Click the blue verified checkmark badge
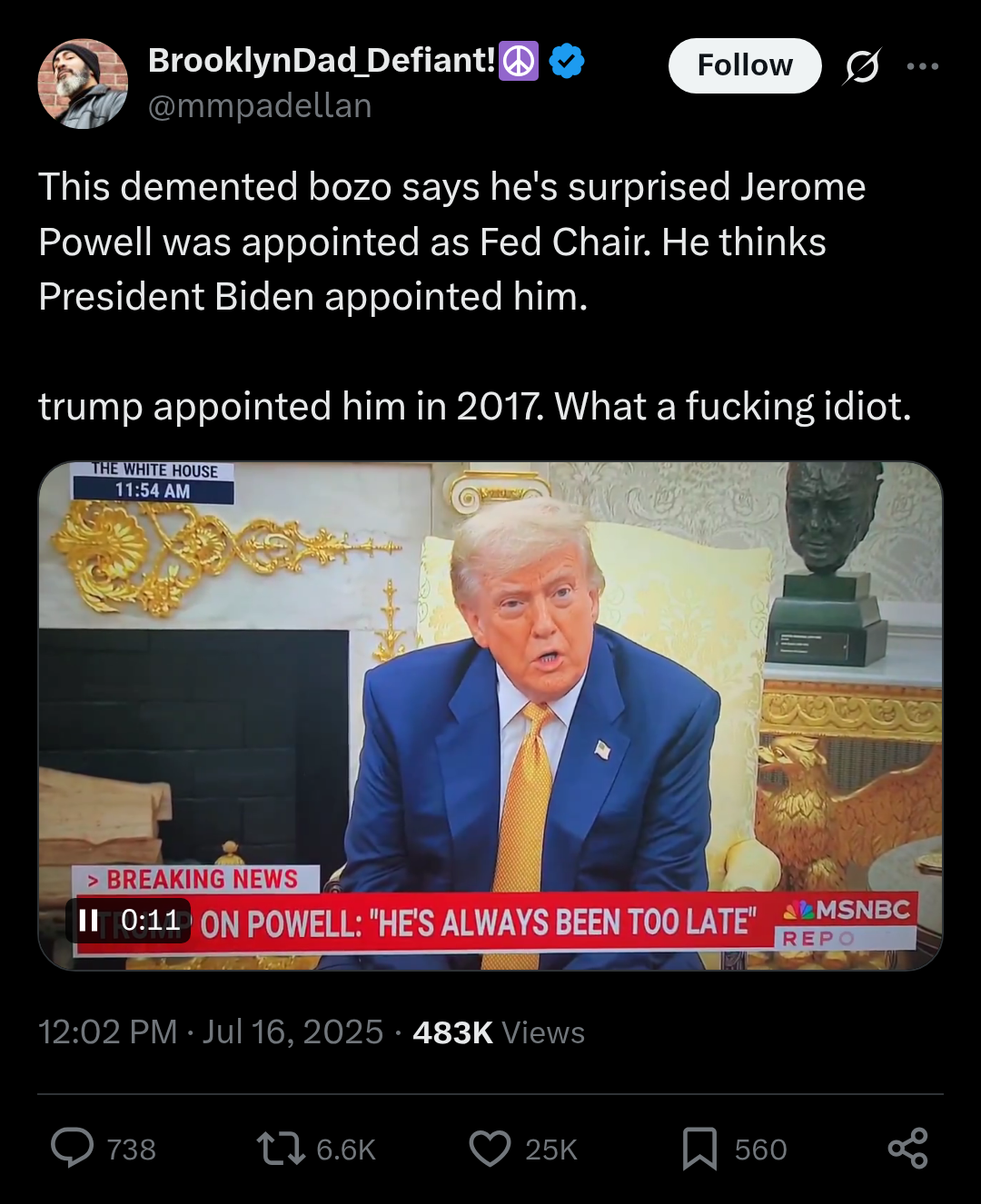 click(567, 61)
